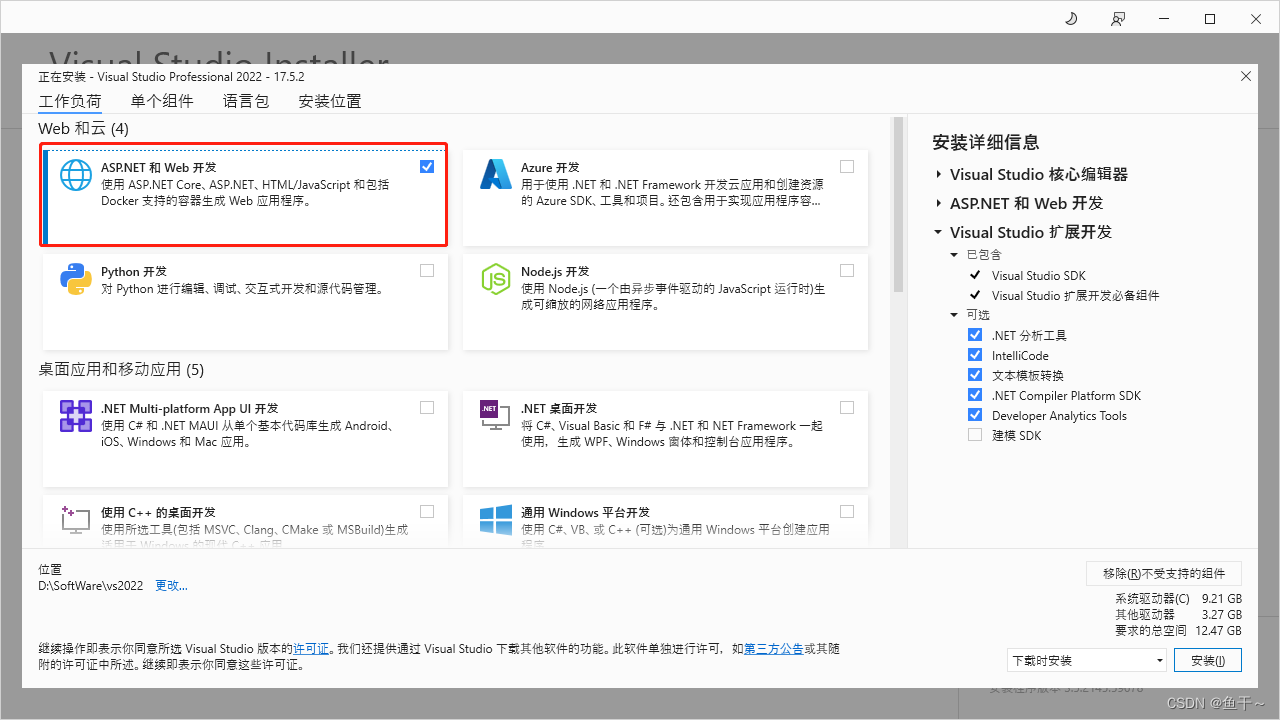The width and height of the screenshot is (1280, 720).
Task: Check the Python 开发 workload checkbox
Action: tap(427, 270)
